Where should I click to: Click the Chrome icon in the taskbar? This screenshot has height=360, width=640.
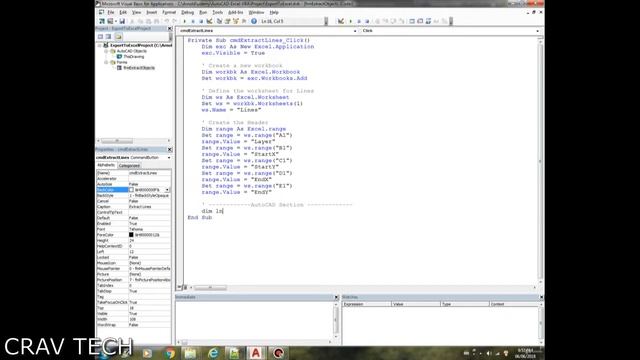coord(170,353)
